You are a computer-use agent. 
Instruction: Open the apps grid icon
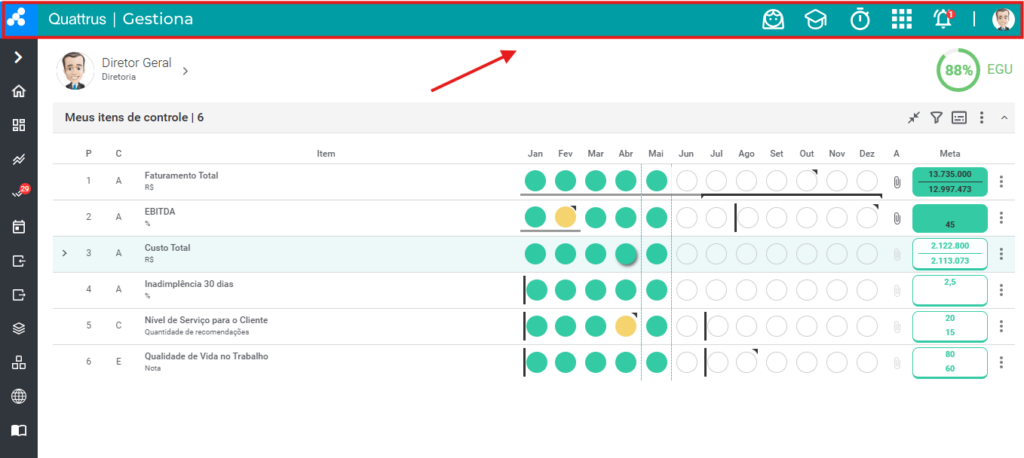click(x=901, y=20)
